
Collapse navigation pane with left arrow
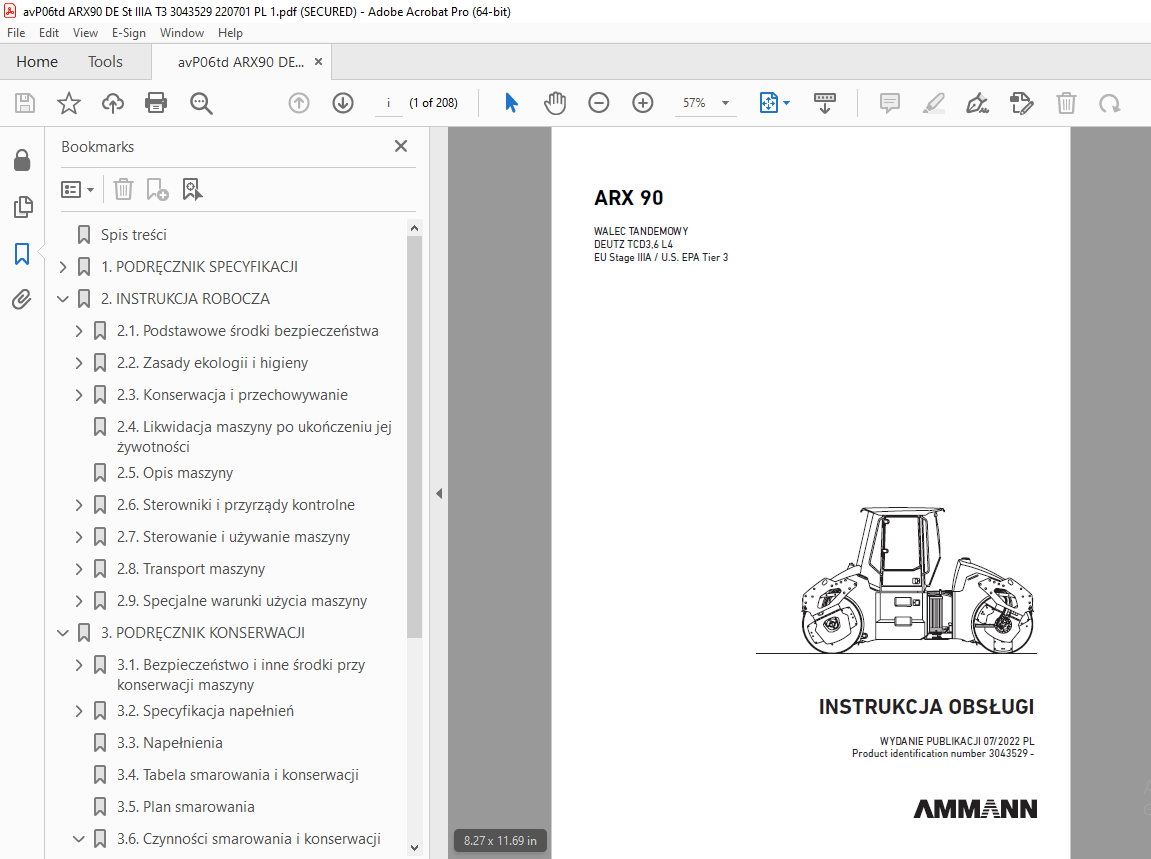click(439, 493)
